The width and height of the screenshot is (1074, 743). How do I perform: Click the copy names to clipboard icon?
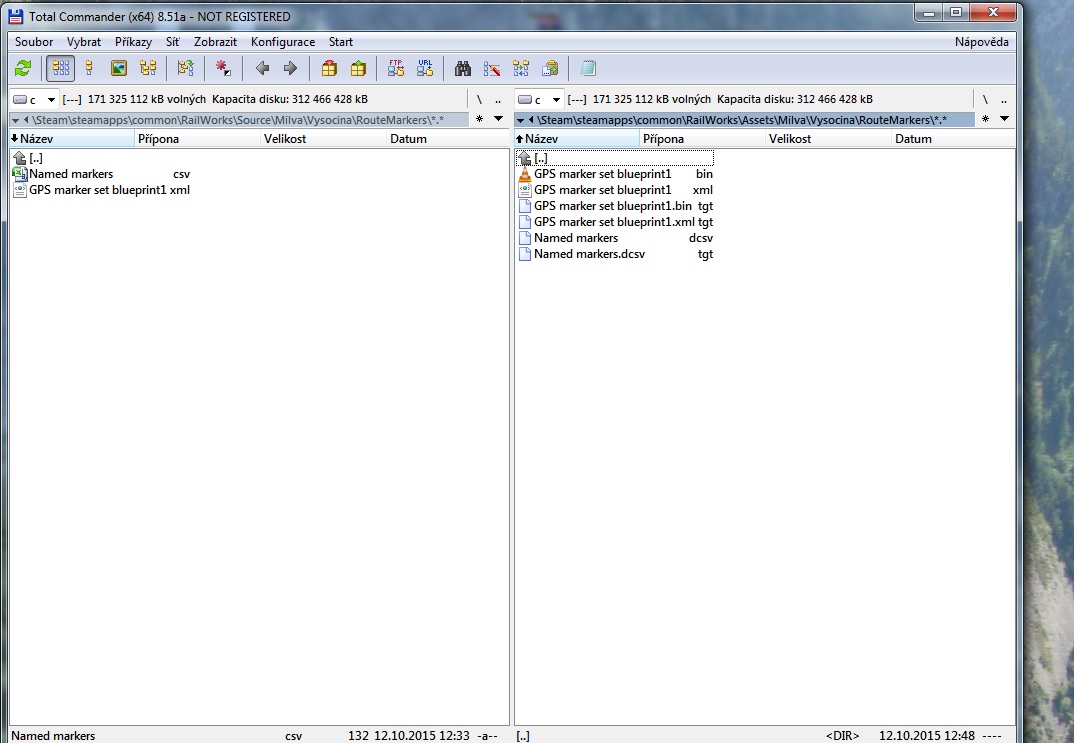pyautogui.click(x=550, y=68)
